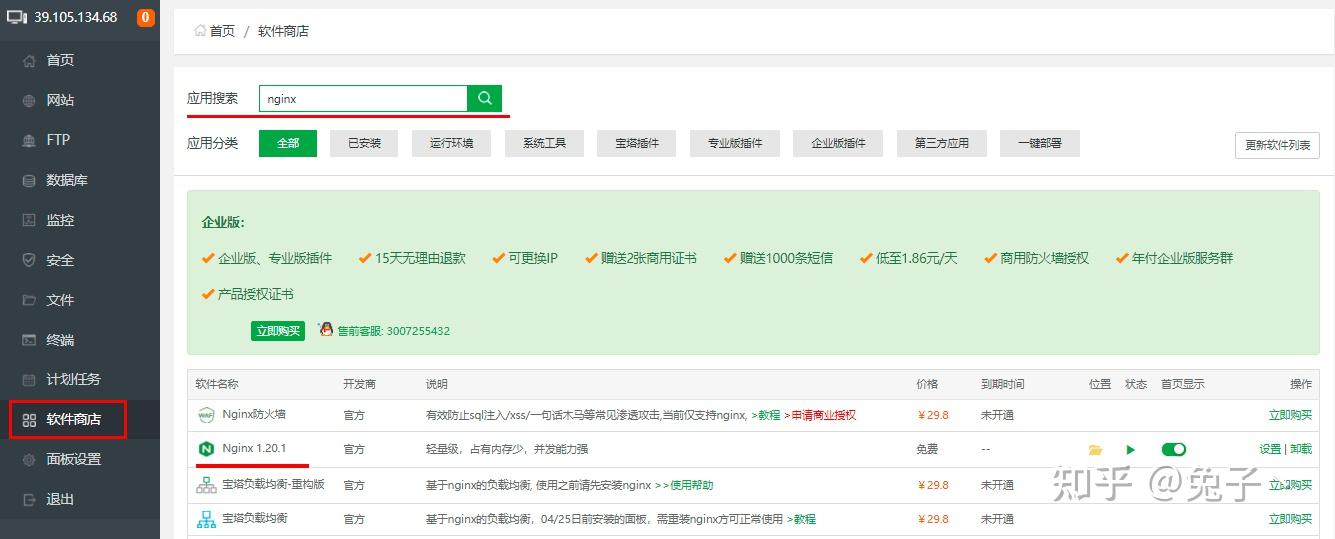Viewport: 1335px width, 539px height.
Task: Click the notification badge beside server IP
Action: click(x=145, y=17)
